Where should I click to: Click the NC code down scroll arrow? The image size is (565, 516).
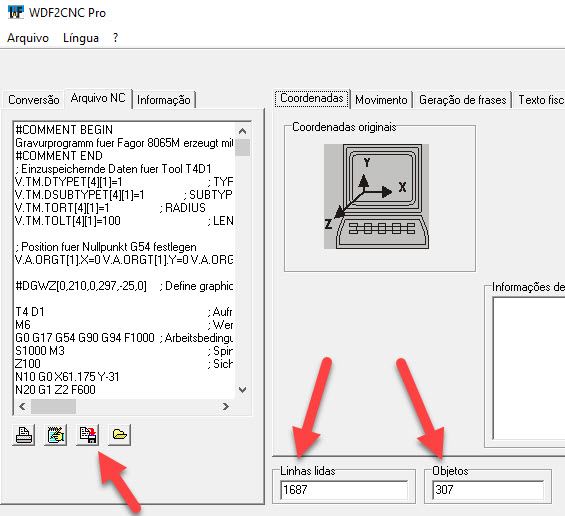243,390
